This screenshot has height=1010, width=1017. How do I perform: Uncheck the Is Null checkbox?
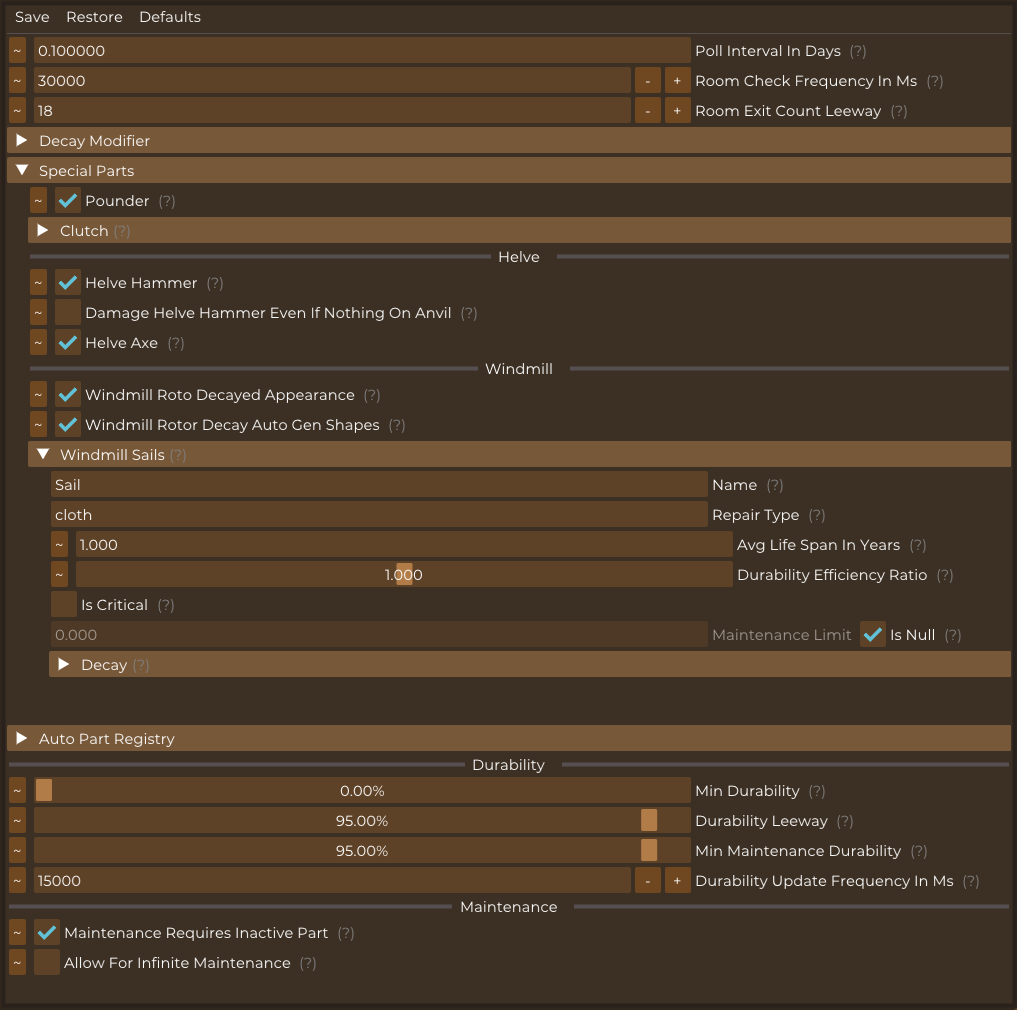[x=873, y=634]
